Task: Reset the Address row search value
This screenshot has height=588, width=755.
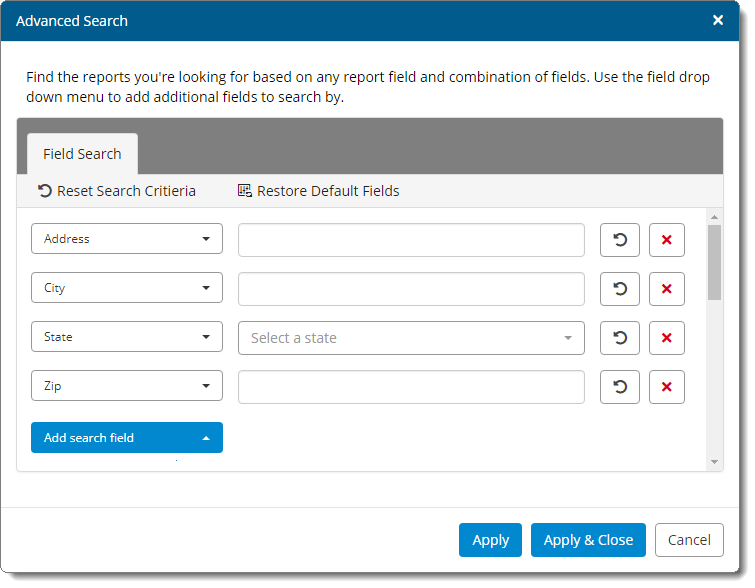Action: point(619,240)
